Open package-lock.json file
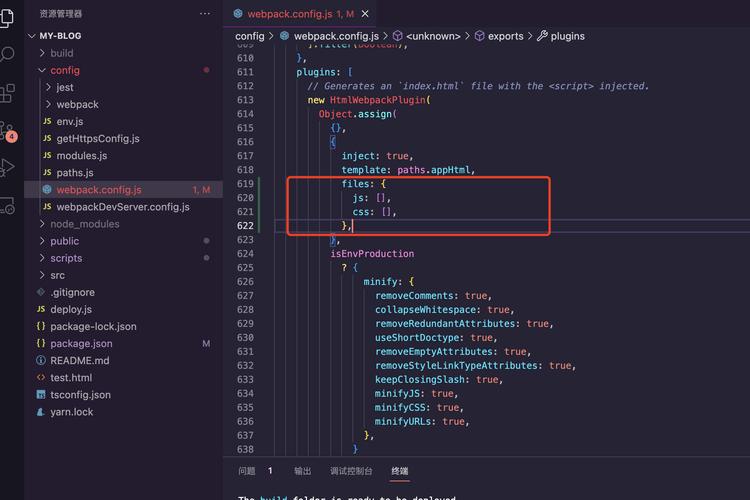Screen dimensions: 750x500 click(x=93, y=326)
